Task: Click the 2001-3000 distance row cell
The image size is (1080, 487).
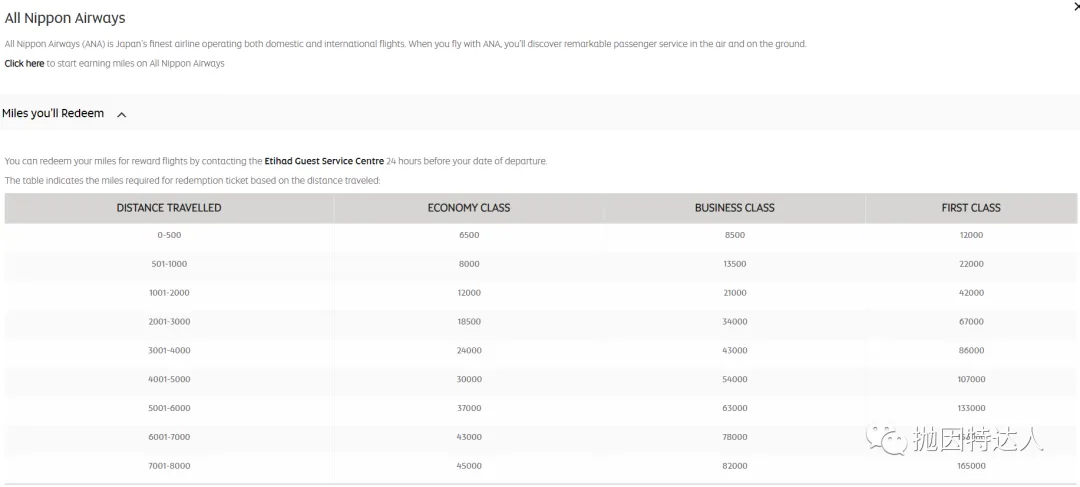Action: pyautogui.click(x=169, y=322)
